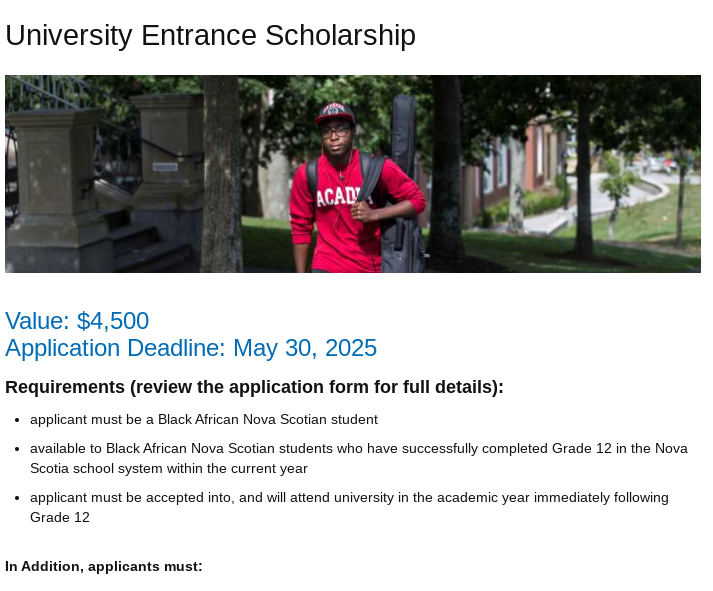Click the In Addition, applicants must heading

(x=104, y=566)
